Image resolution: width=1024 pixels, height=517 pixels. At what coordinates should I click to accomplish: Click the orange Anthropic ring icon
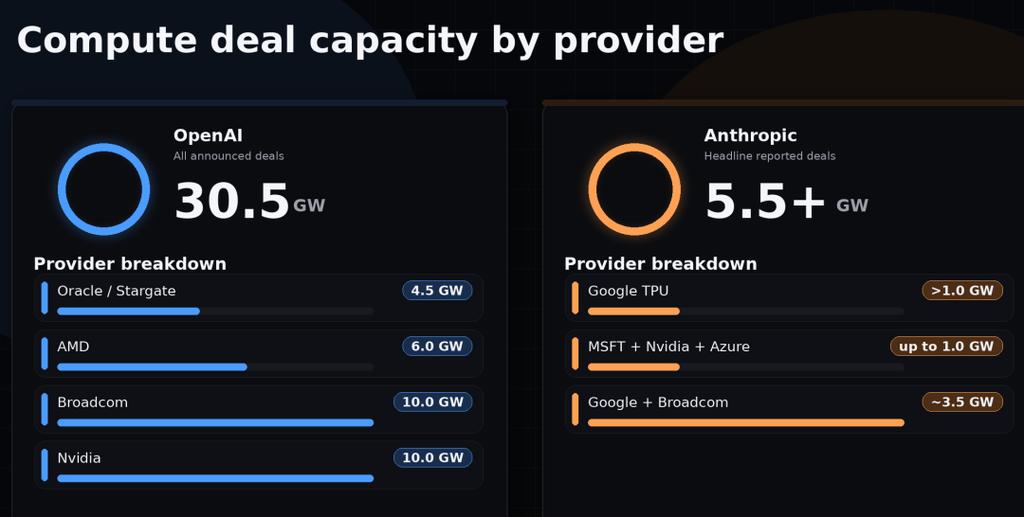point(634,189)
